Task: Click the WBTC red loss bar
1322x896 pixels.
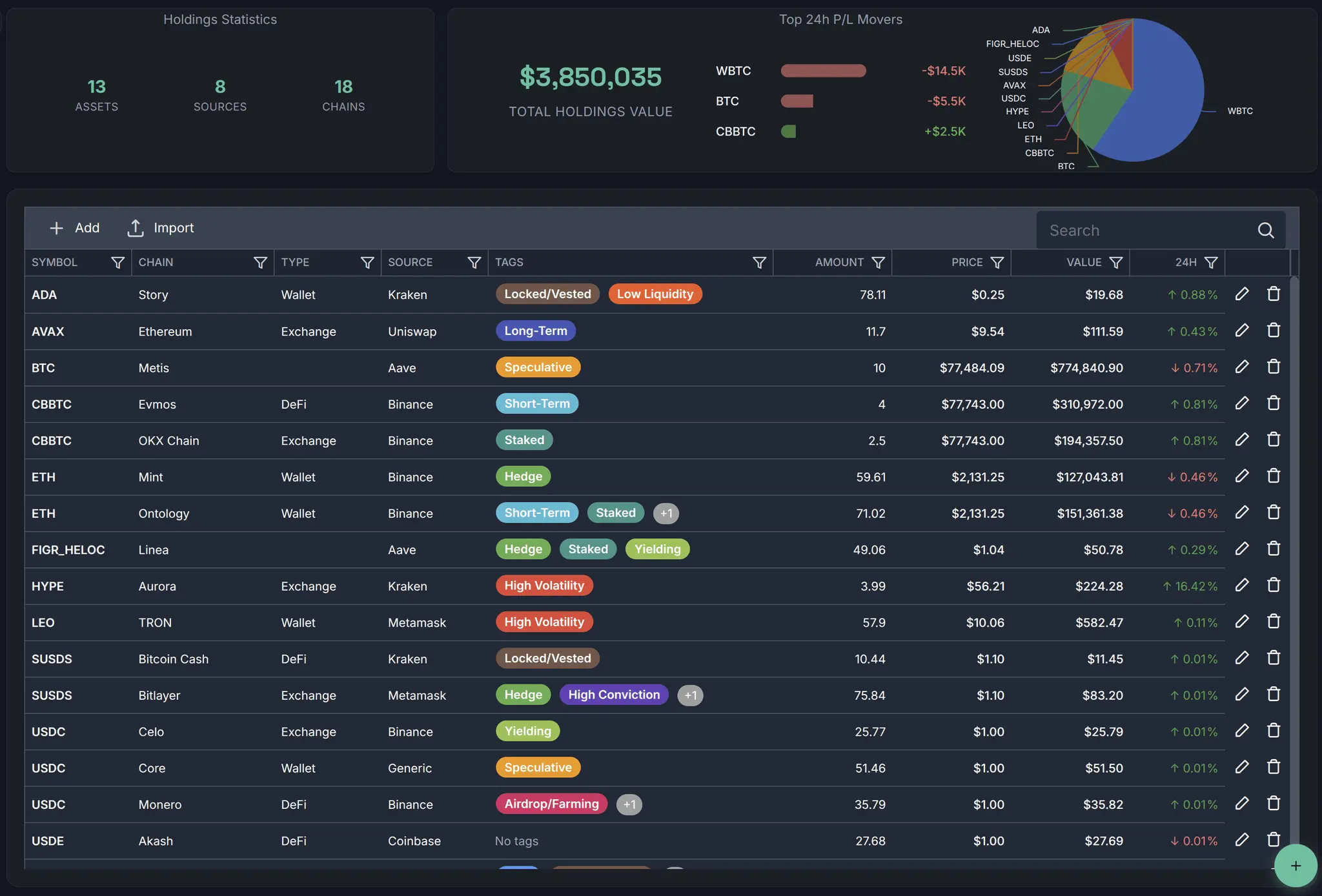Action: (x=823, y=71)
